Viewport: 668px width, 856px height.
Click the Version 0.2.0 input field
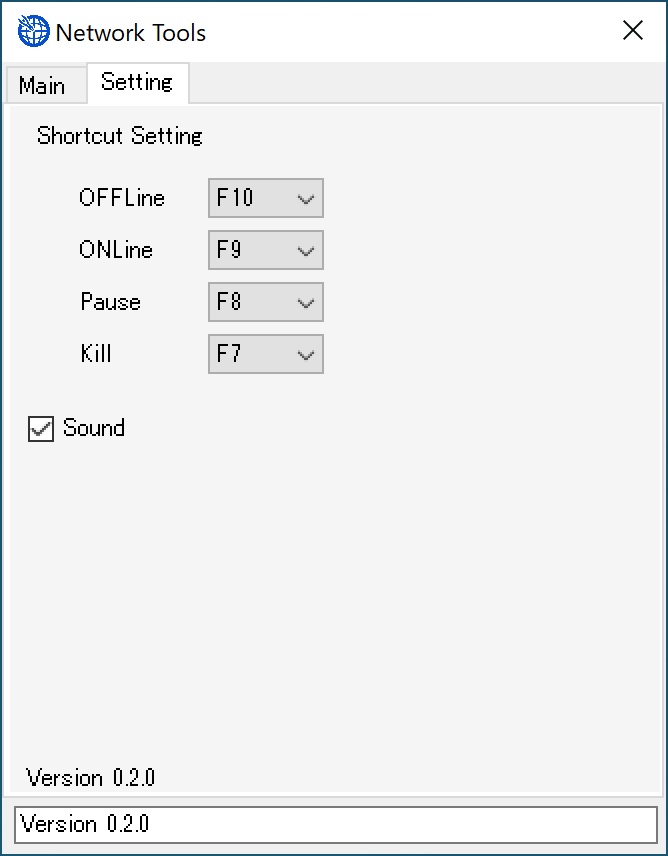334,824
